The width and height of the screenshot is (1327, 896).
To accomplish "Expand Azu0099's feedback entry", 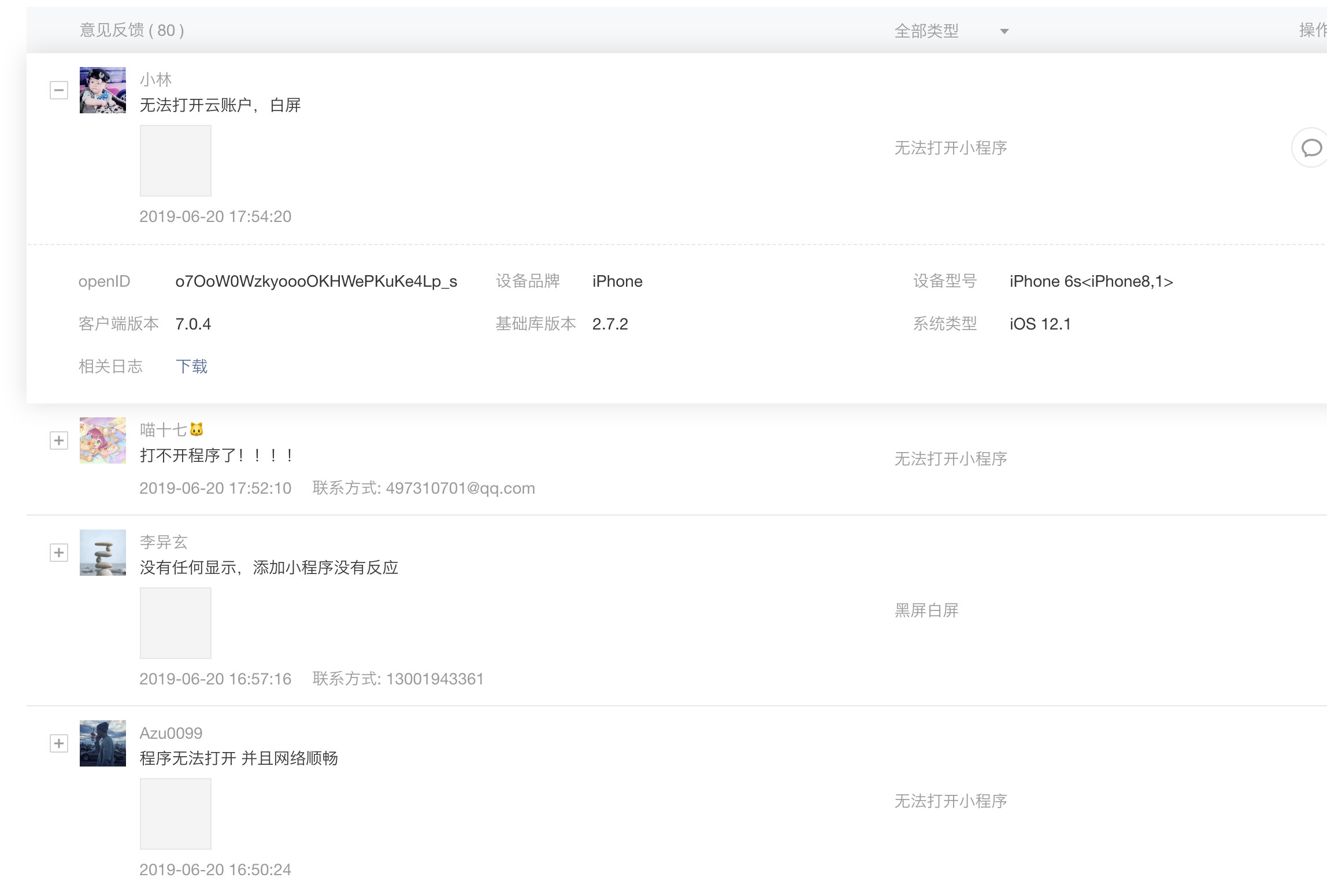I will point(59,743).
